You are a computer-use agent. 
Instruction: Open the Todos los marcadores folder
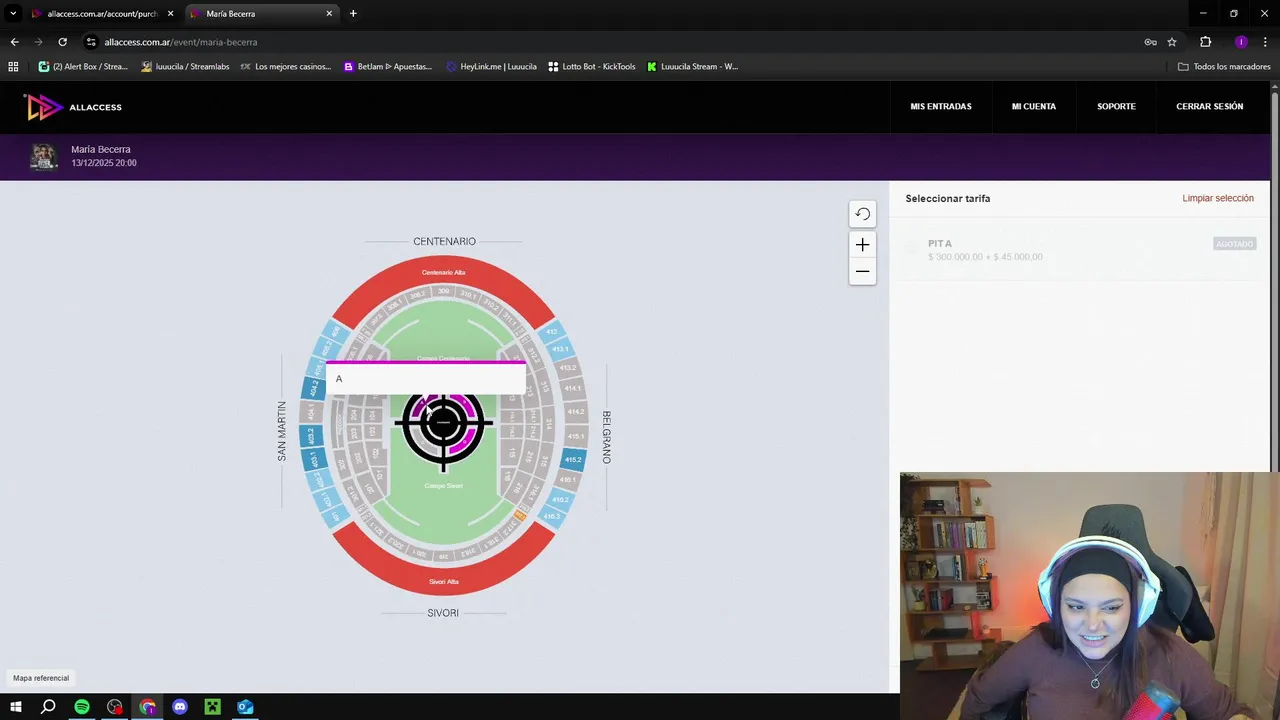pos(1224,66)
